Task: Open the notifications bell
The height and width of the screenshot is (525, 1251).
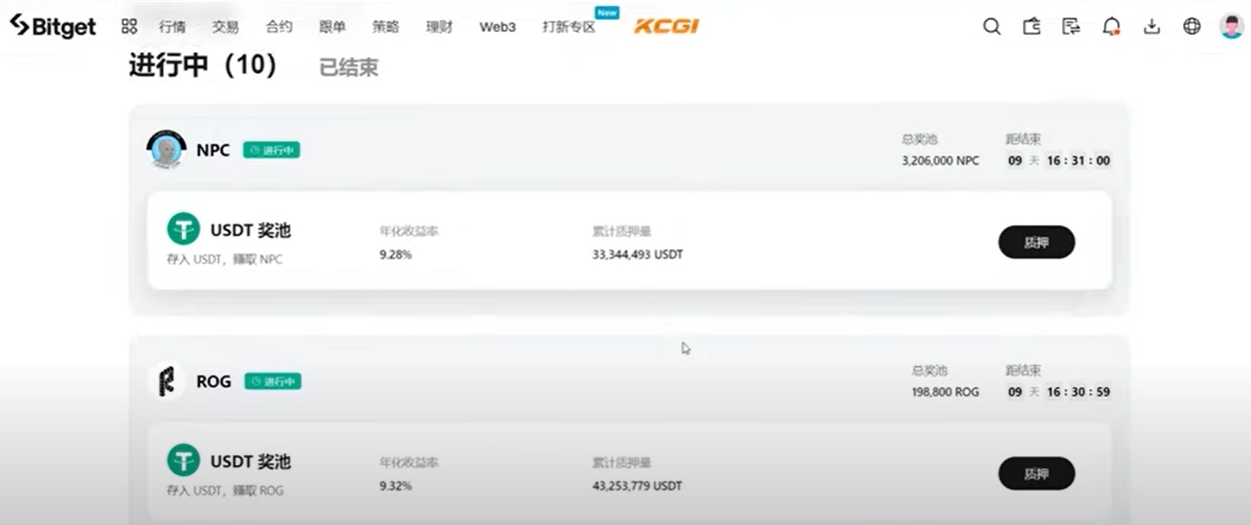Action: point(1111,27)
